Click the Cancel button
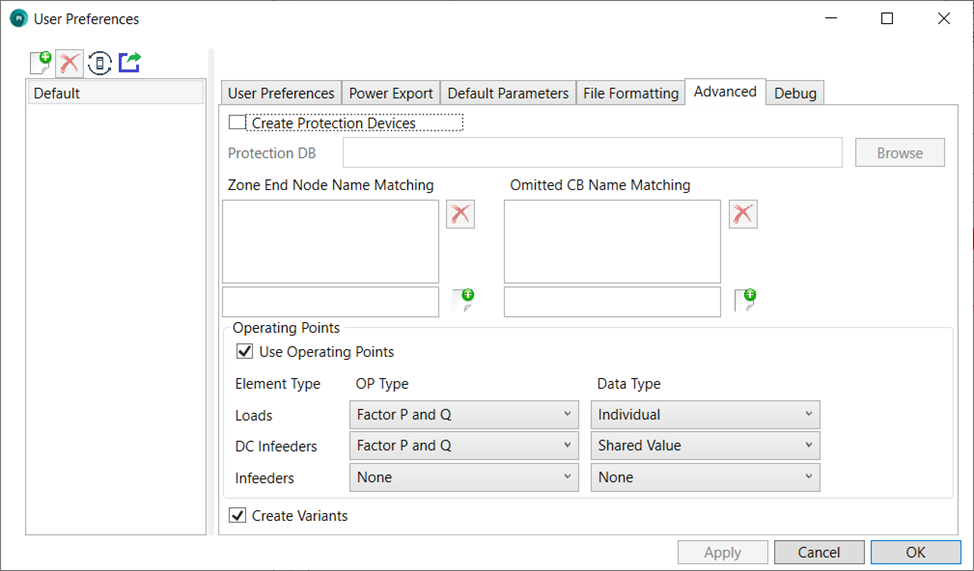The width and height of the screenshot is (974, 571). coord(818,552)
